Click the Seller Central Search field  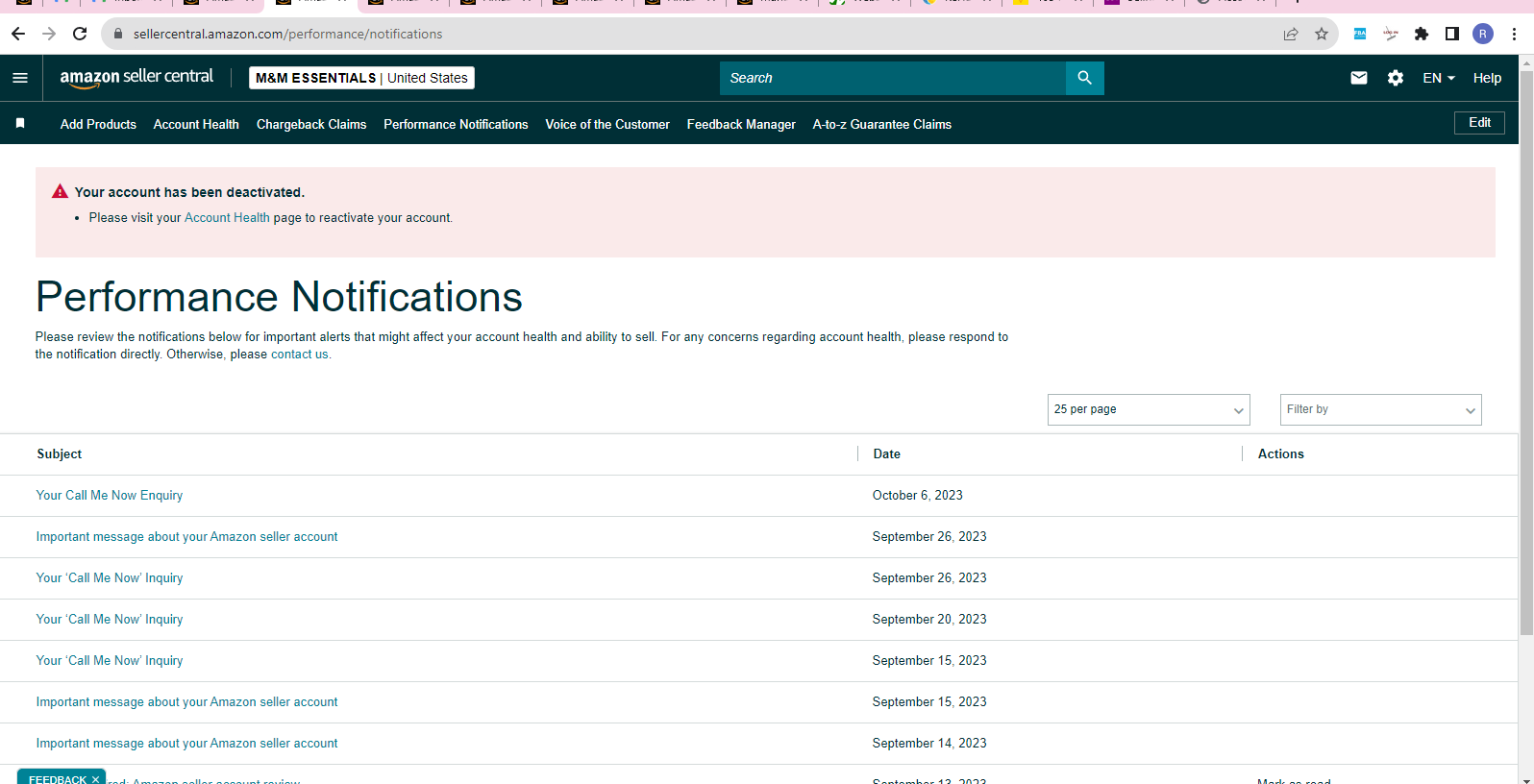click(893, 78)
